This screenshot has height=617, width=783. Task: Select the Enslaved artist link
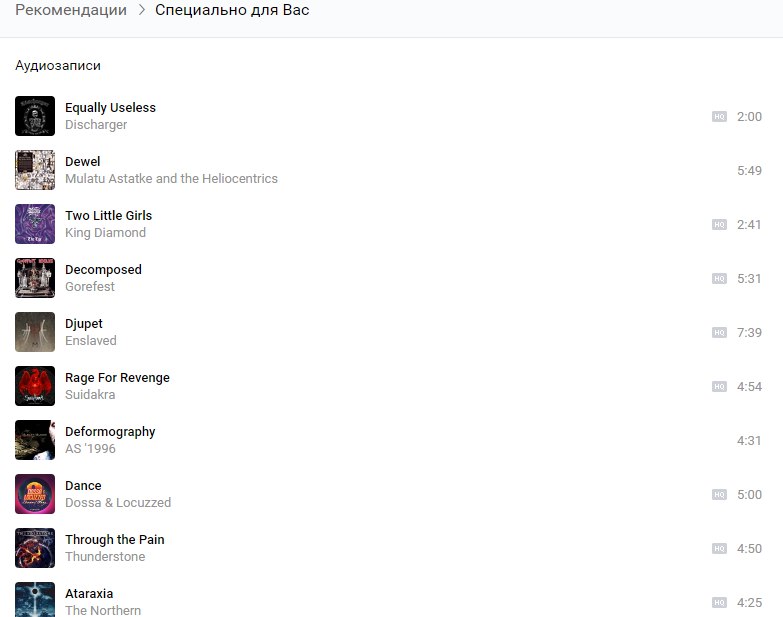[x=91, y=341]
